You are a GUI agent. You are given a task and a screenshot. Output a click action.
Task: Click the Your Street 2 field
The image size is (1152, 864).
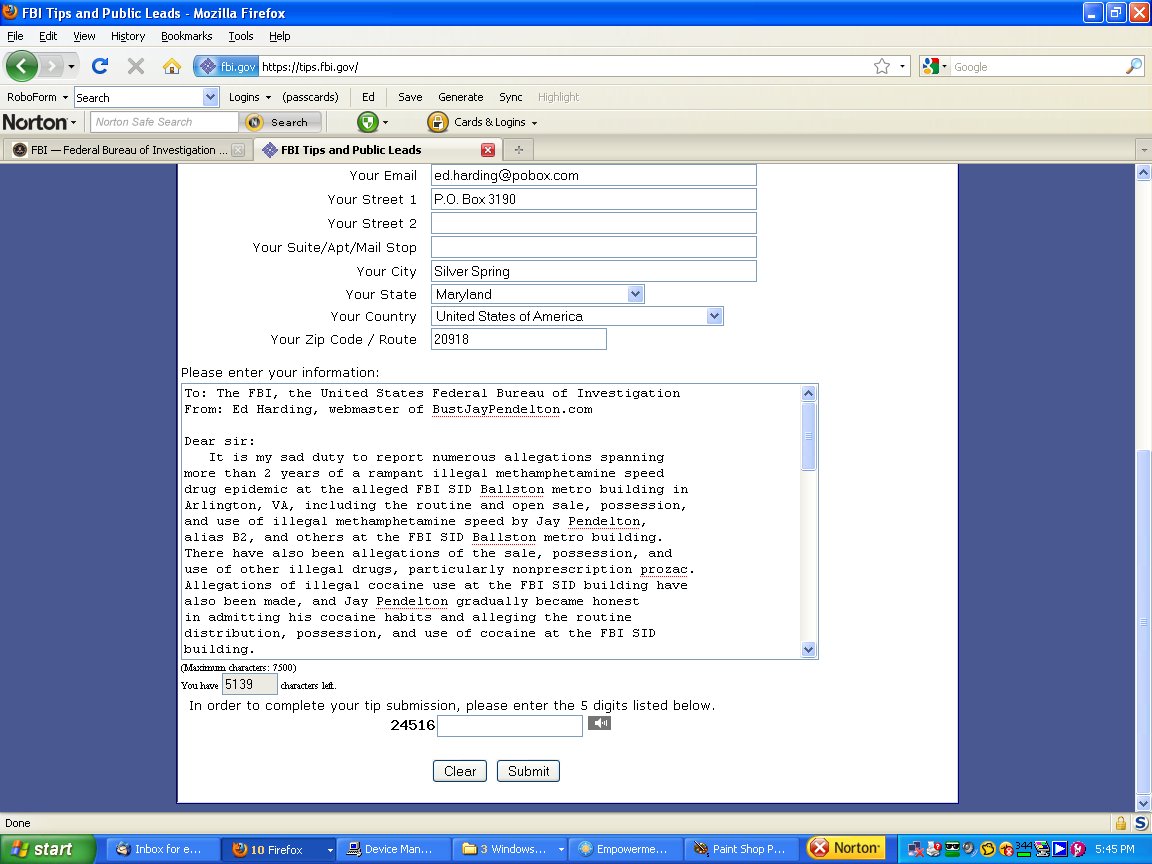click(x=594, y=223)
